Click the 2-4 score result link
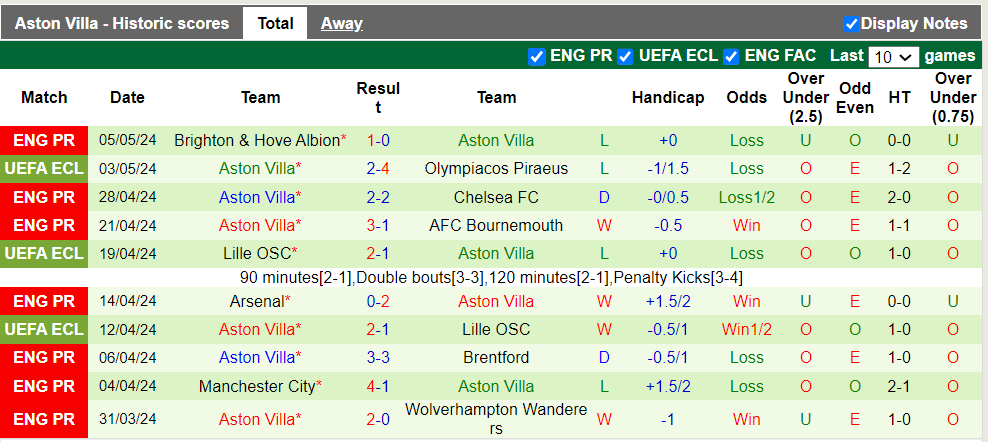This screenshot has height=442, width=988. click(378, 169)
